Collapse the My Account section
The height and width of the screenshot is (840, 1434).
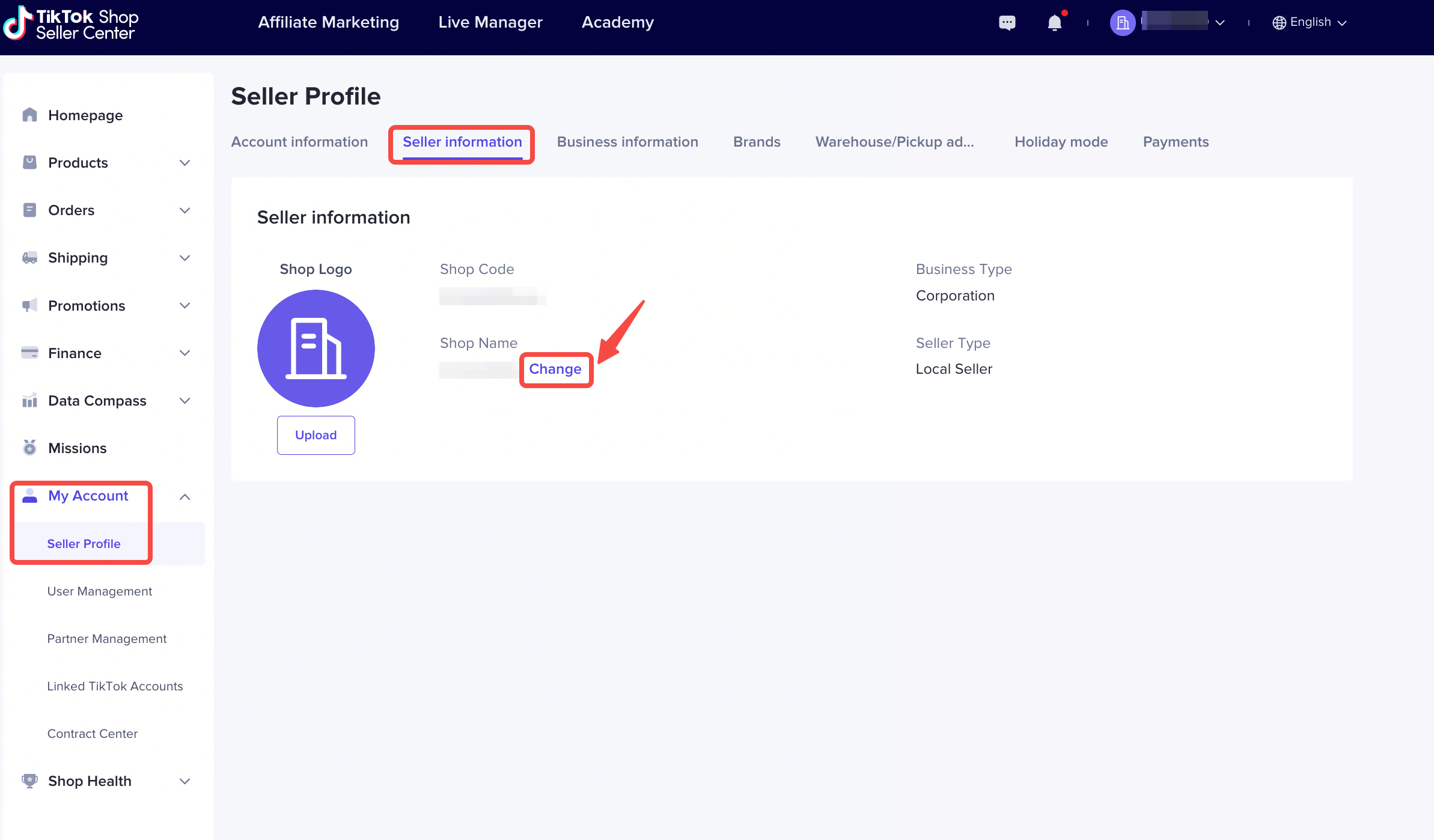coord(185,496)
